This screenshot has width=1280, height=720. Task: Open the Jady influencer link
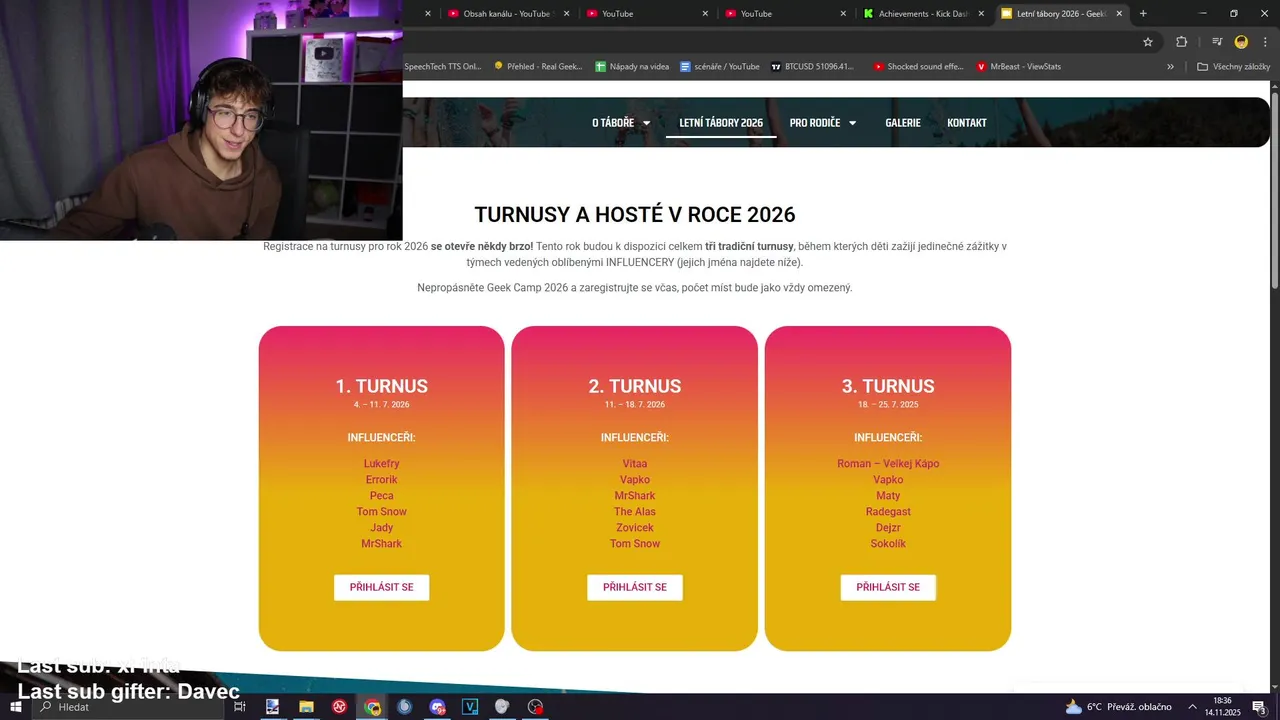pos(381,528)
